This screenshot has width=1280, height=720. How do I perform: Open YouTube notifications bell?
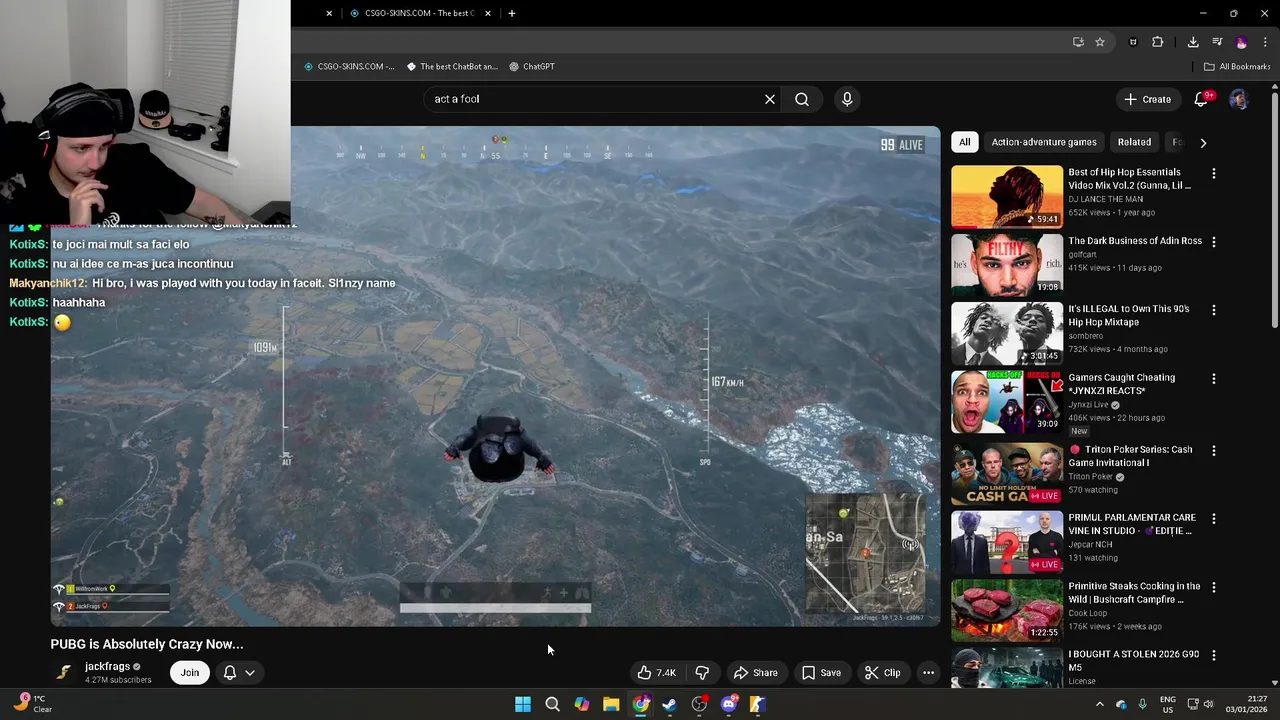(x=1202, y=99)
